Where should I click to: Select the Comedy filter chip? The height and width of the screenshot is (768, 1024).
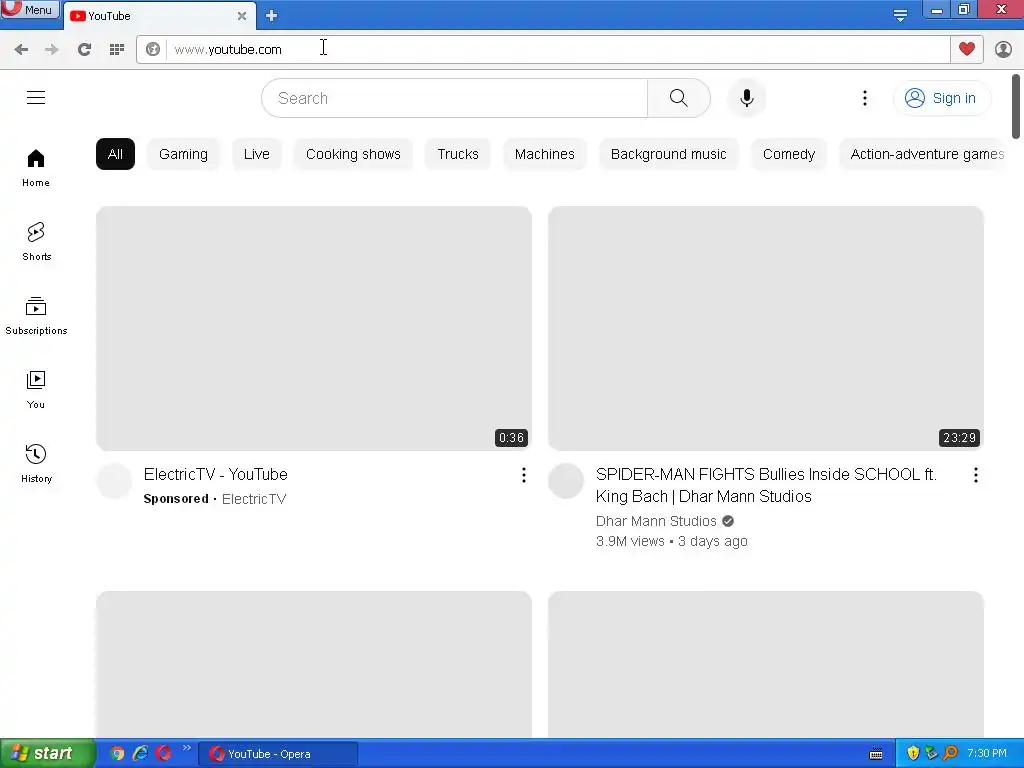(x=789, y=154)
